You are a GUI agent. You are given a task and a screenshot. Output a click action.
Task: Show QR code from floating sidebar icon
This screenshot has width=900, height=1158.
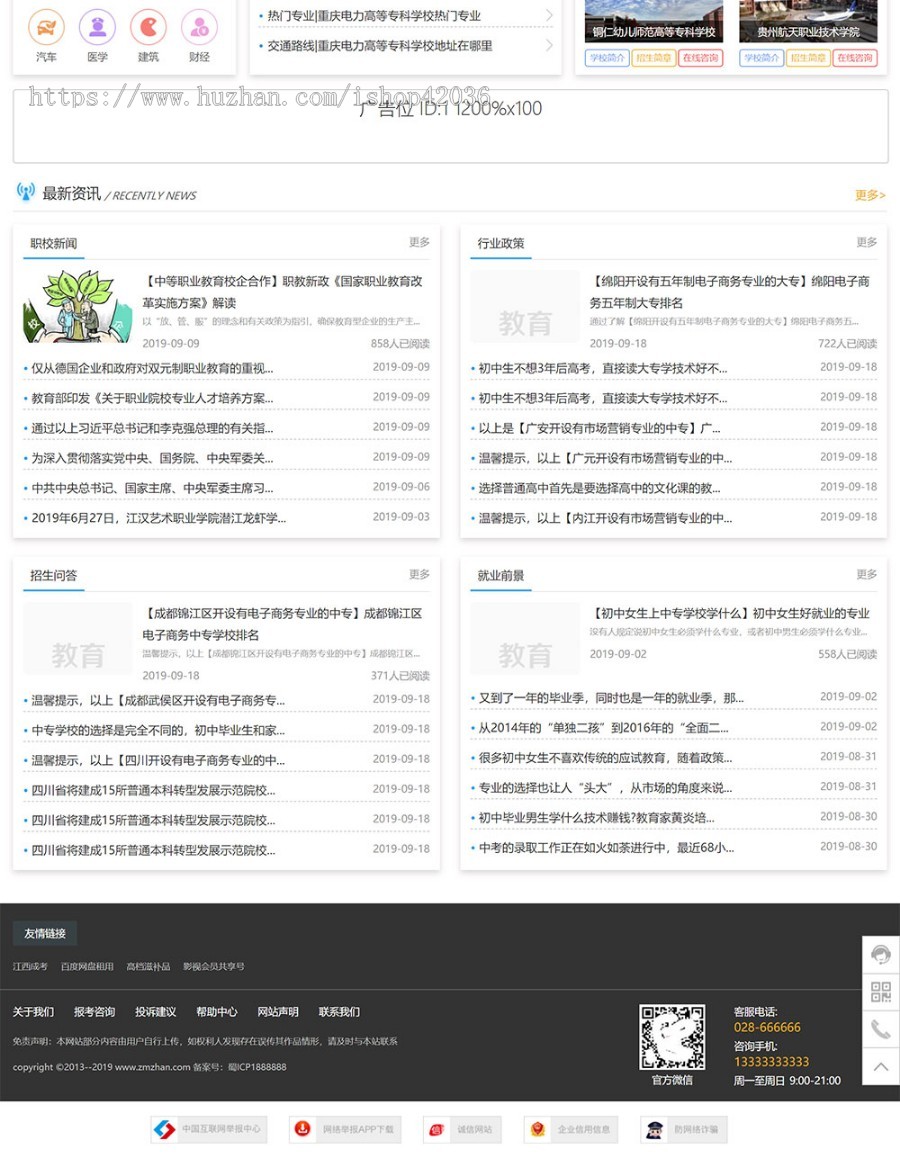[x=880, y=992]
